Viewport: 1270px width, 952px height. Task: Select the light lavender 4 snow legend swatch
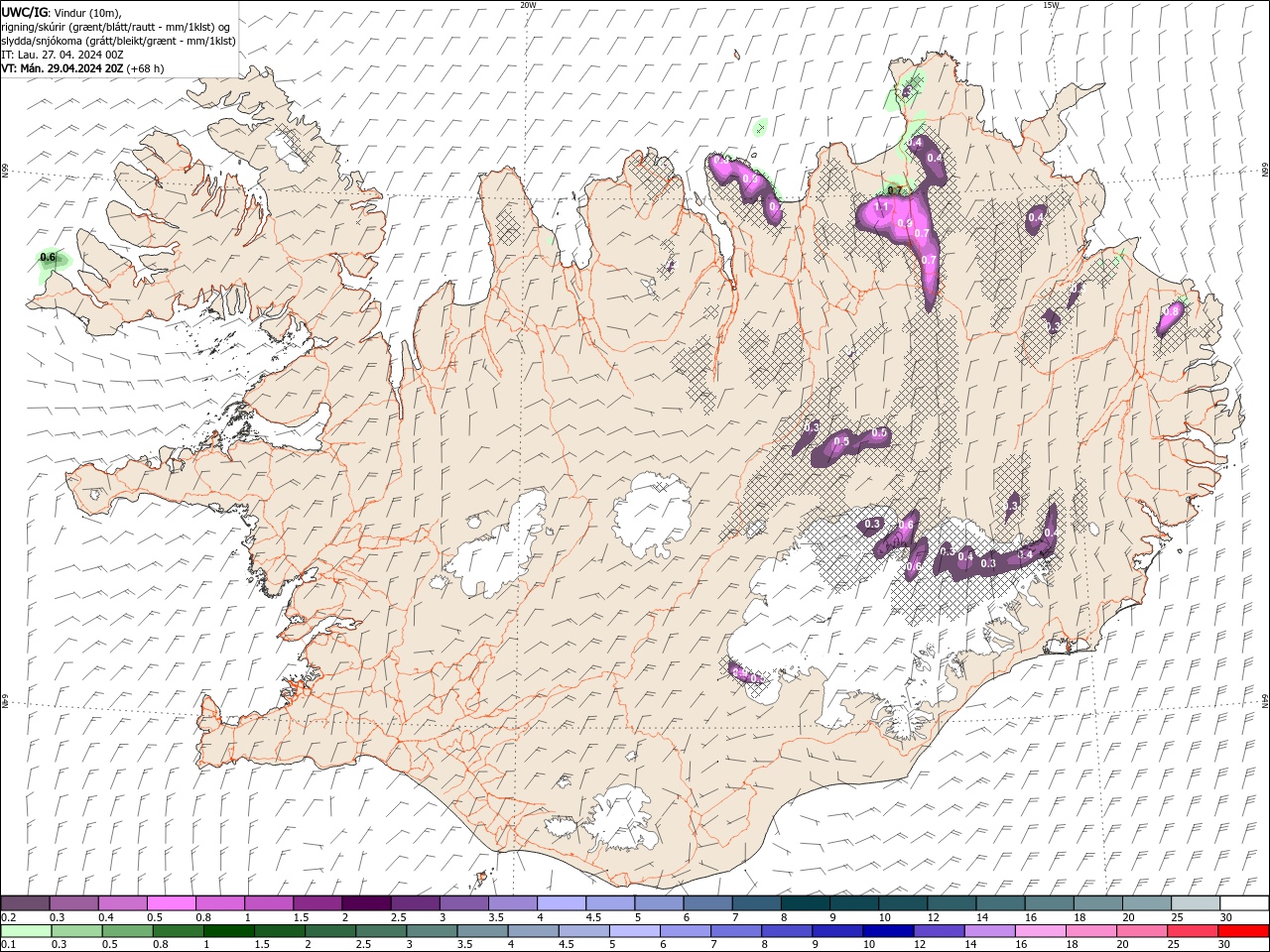tap(562, 903)
